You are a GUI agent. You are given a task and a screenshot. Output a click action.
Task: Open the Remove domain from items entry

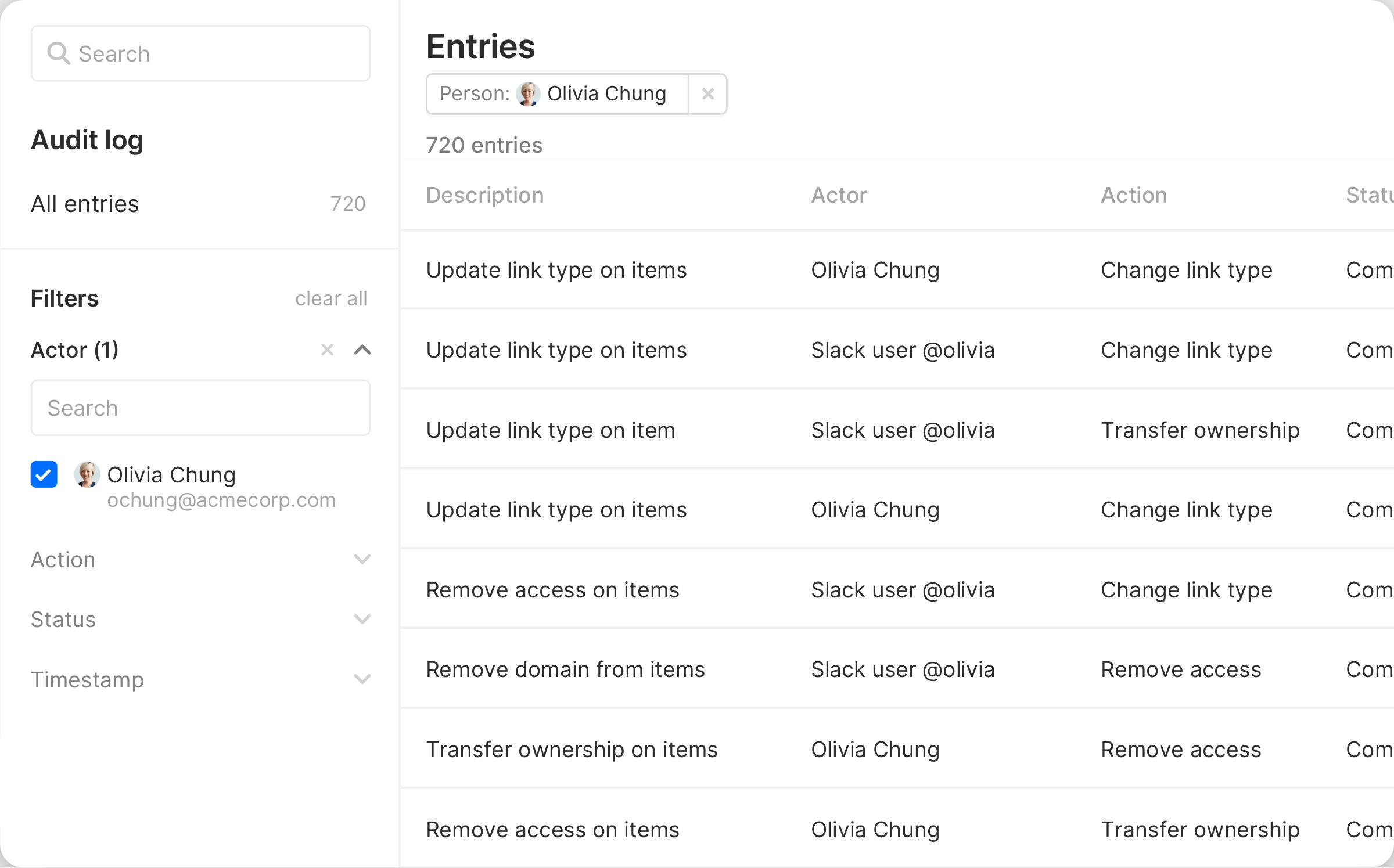tap(565, 669)
